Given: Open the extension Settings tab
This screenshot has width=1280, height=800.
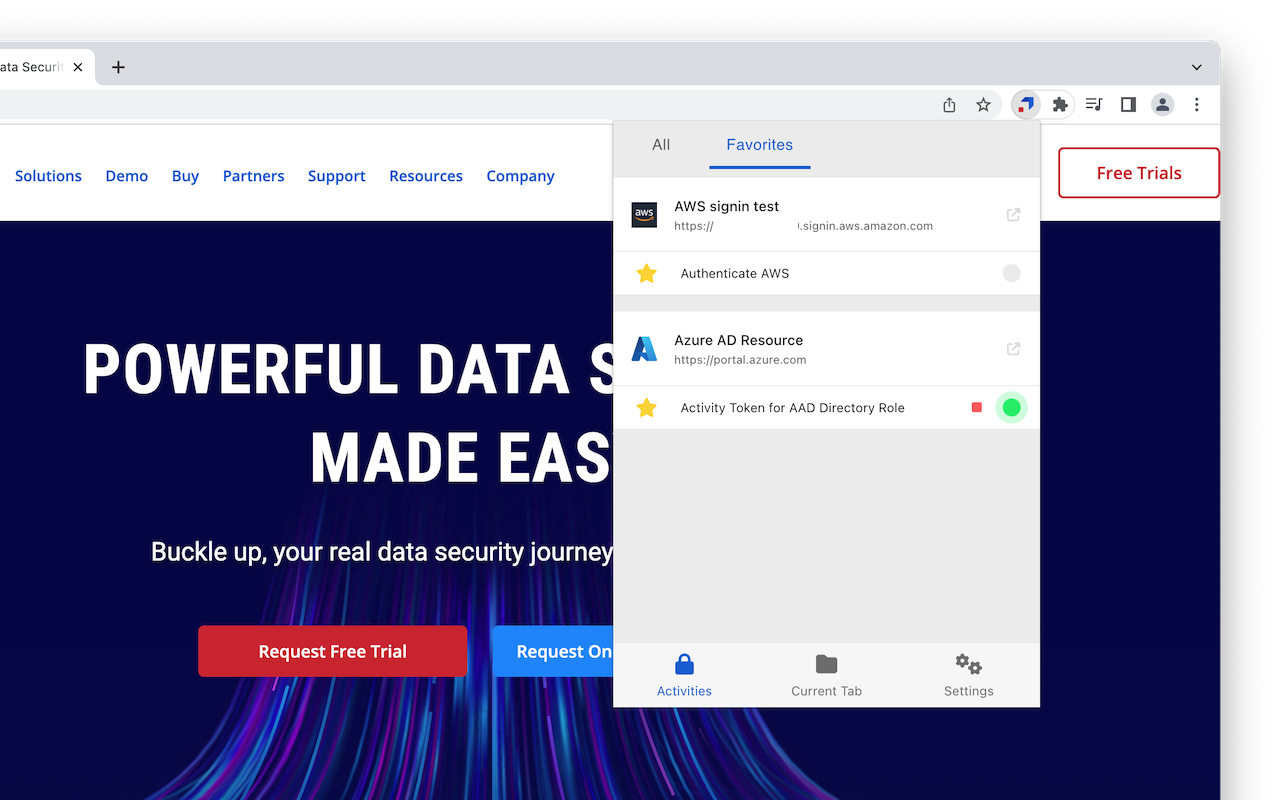Looking at the screenshot, I should (x=968, y=675).
